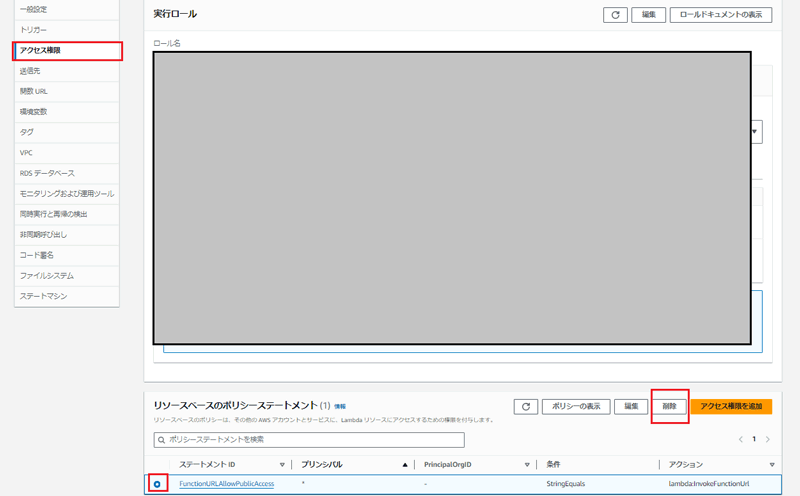Open ファイルシステム in the side menu
This screenshot has width=800, height=496.
point(67,276)
